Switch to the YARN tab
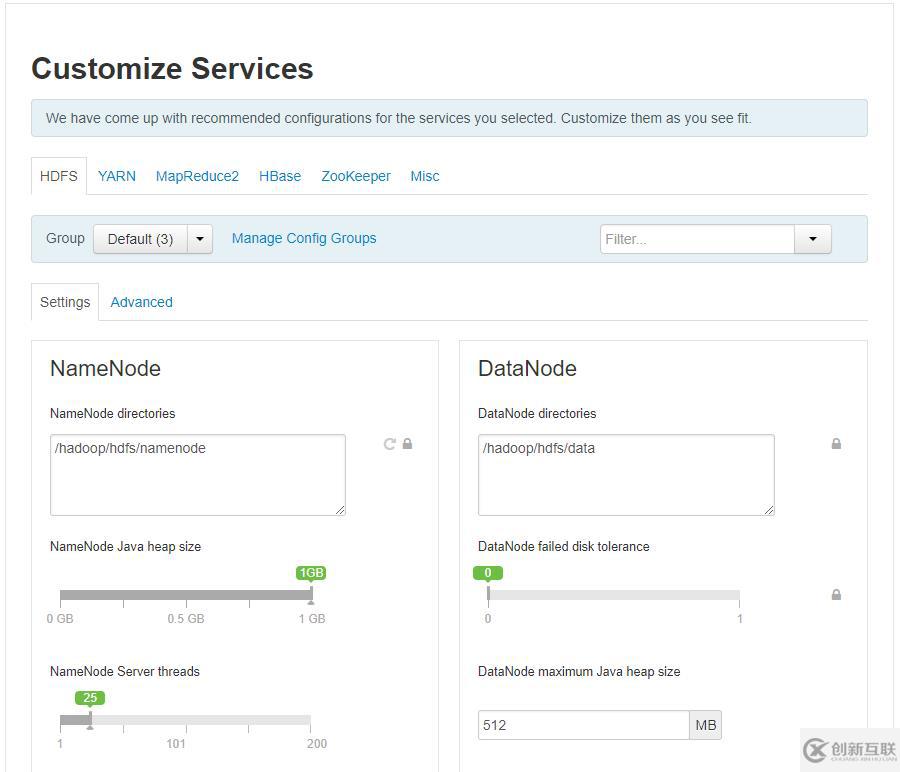Screen dimensions: 900x772 (x=117, y=176)
